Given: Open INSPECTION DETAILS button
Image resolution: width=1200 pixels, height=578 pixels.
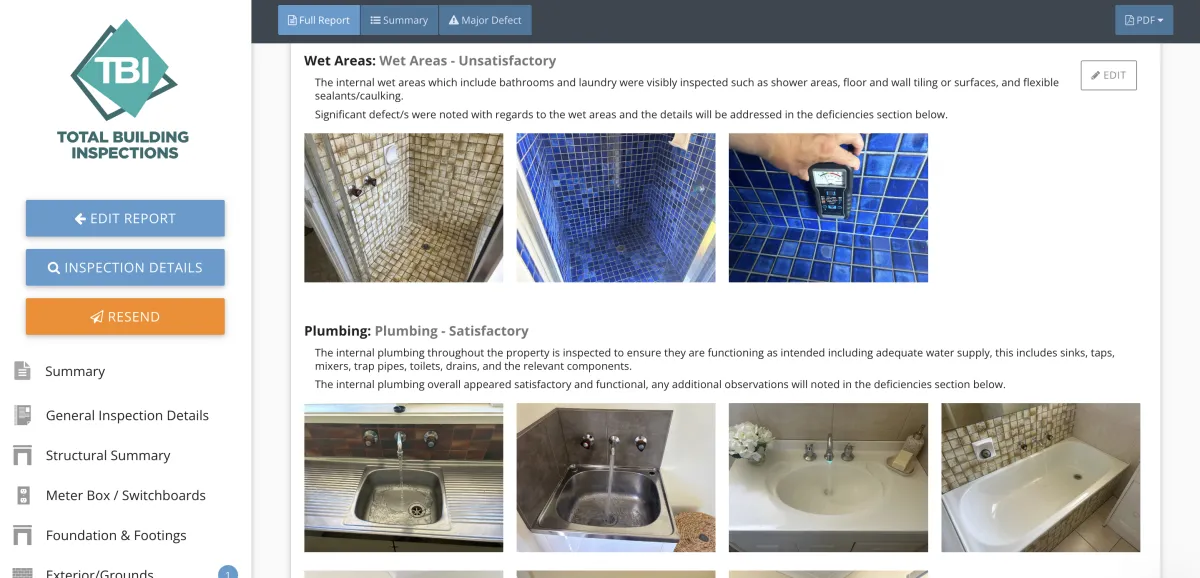Looking at the screenshot, I should pos(125,267).
